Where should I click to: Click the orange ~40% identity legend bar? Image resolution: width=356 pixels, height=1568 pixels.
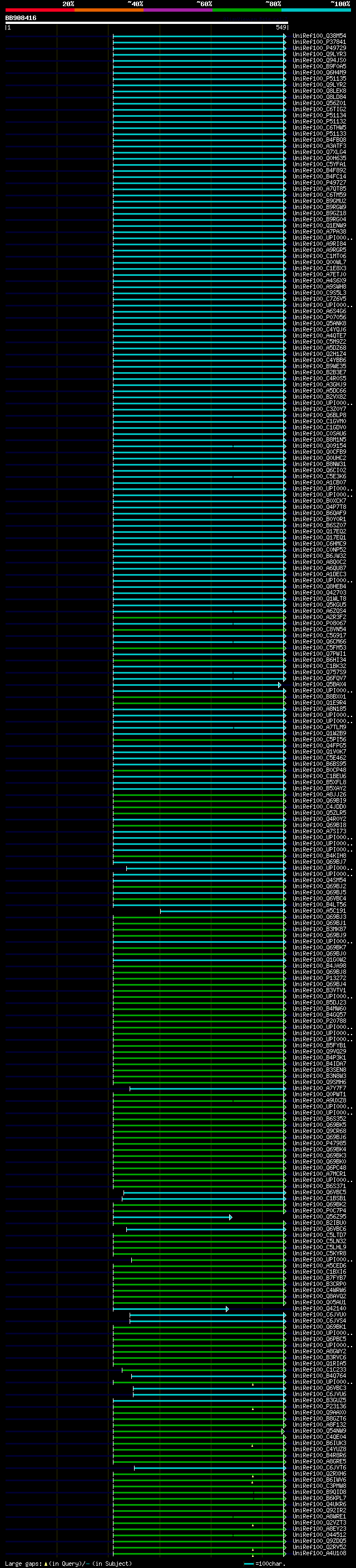[x=109, y=10]
